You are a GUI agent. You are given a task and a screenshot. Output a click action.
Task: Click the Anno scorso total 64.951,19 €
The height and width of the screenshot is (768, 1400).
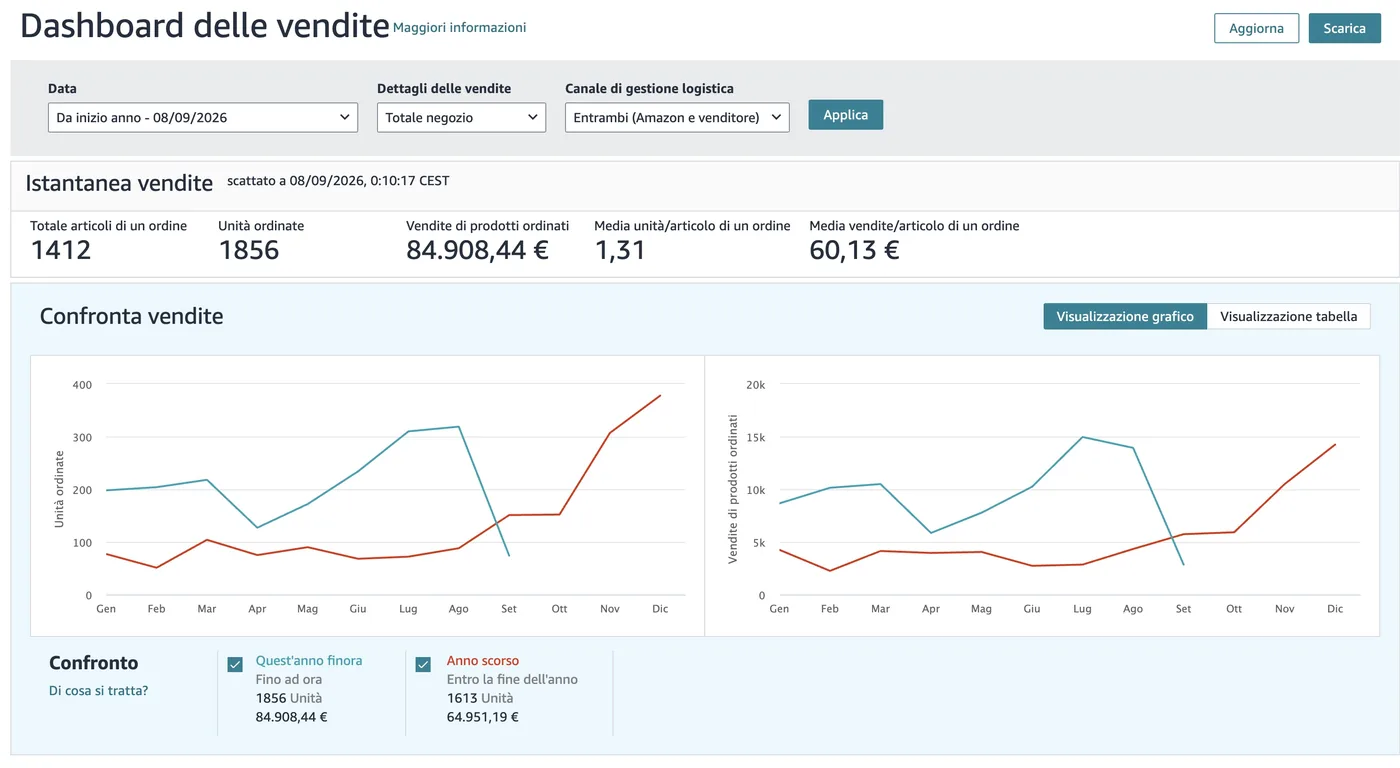point(484,717)
